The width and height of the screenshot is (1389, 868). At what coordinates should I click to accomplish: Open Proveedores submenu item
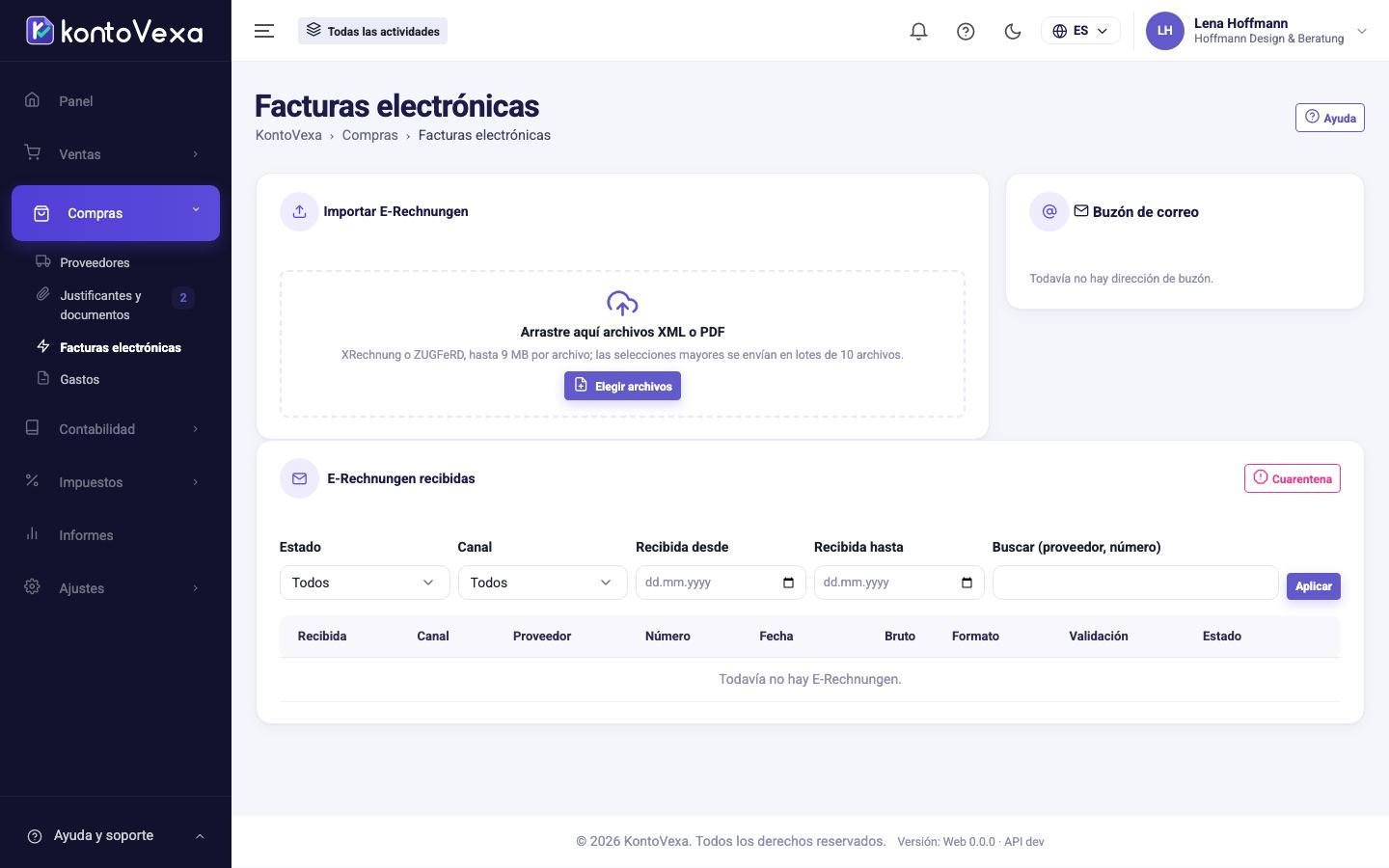coord(95,262)
